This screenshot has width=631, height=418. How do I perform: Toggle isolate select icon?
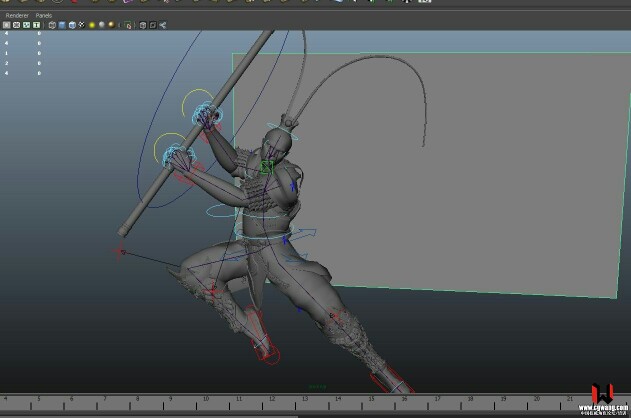pyautogui.click(x=128, y=25)
